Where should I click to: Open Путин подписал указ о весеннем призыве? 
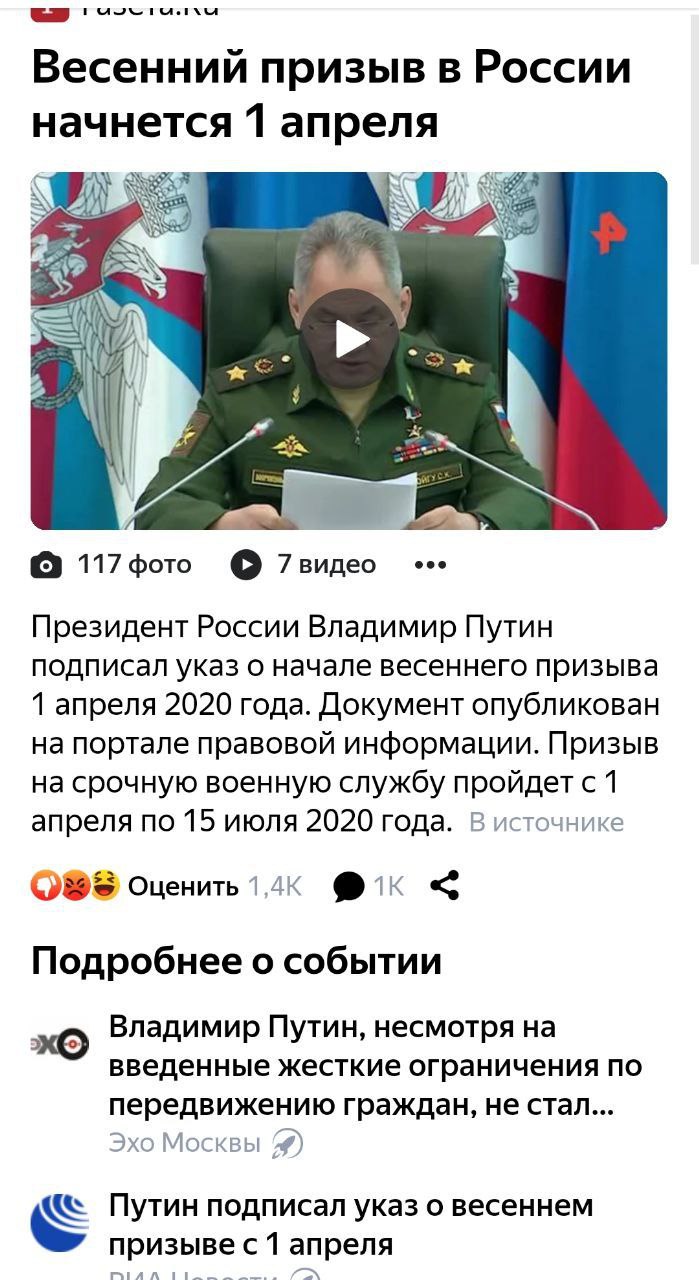(x=351, y=1224)
